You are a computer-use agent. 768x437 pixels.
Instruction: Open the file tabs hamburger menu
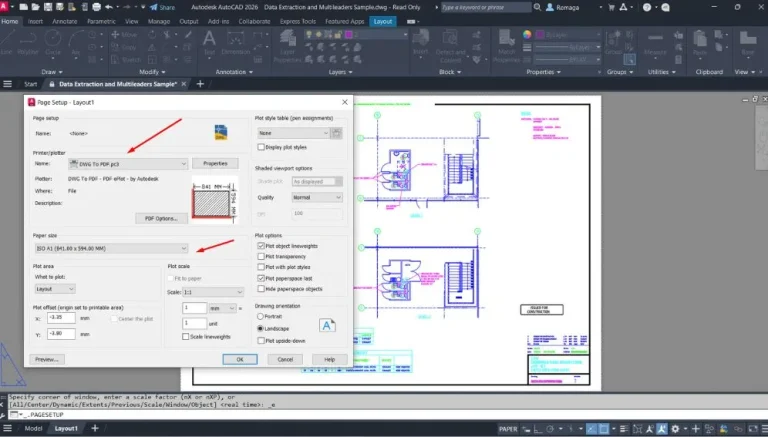click(7, 84)
